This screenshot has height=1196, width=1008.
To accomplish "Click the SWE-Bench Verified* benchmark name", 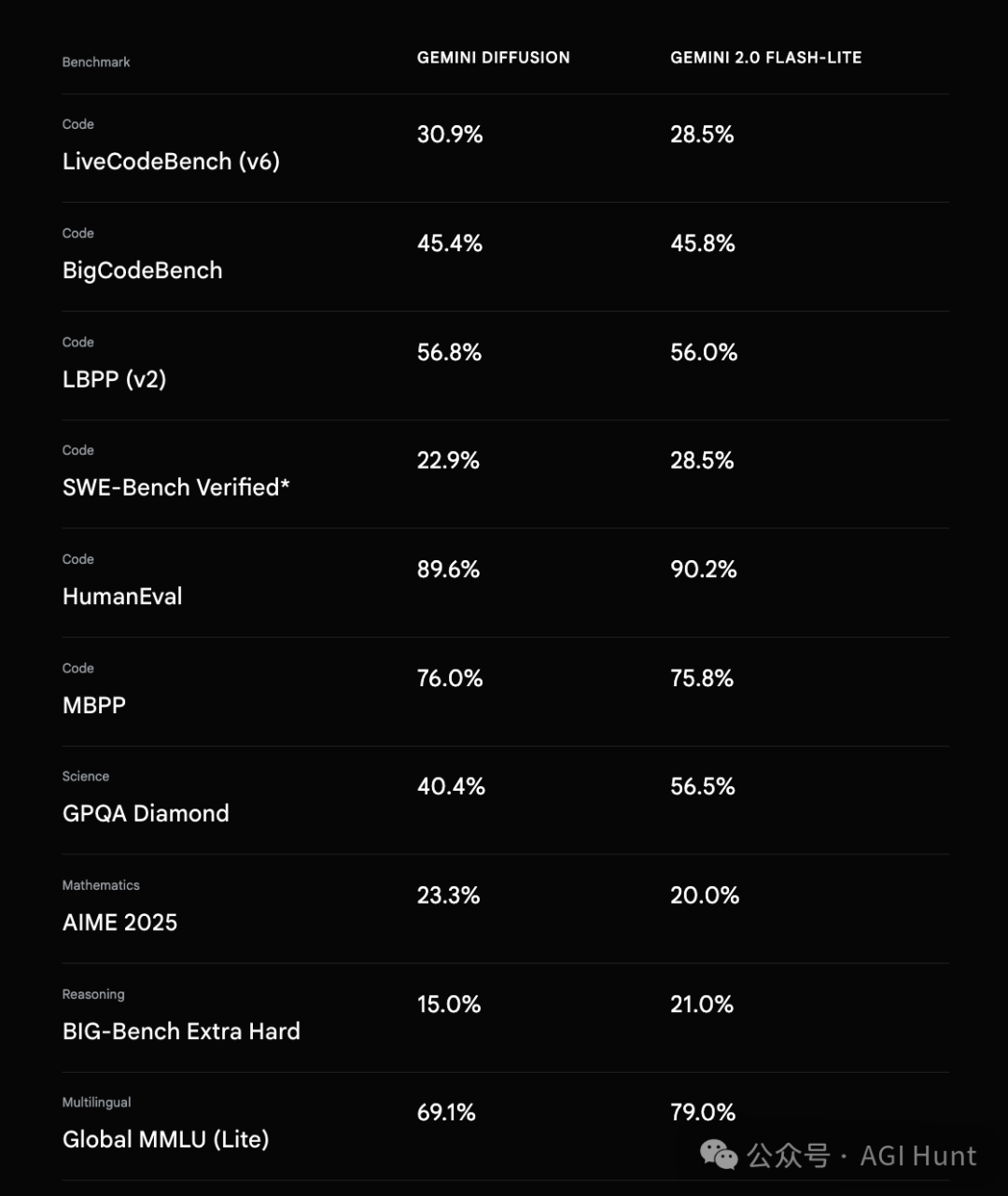I will (x=175, y=487).
